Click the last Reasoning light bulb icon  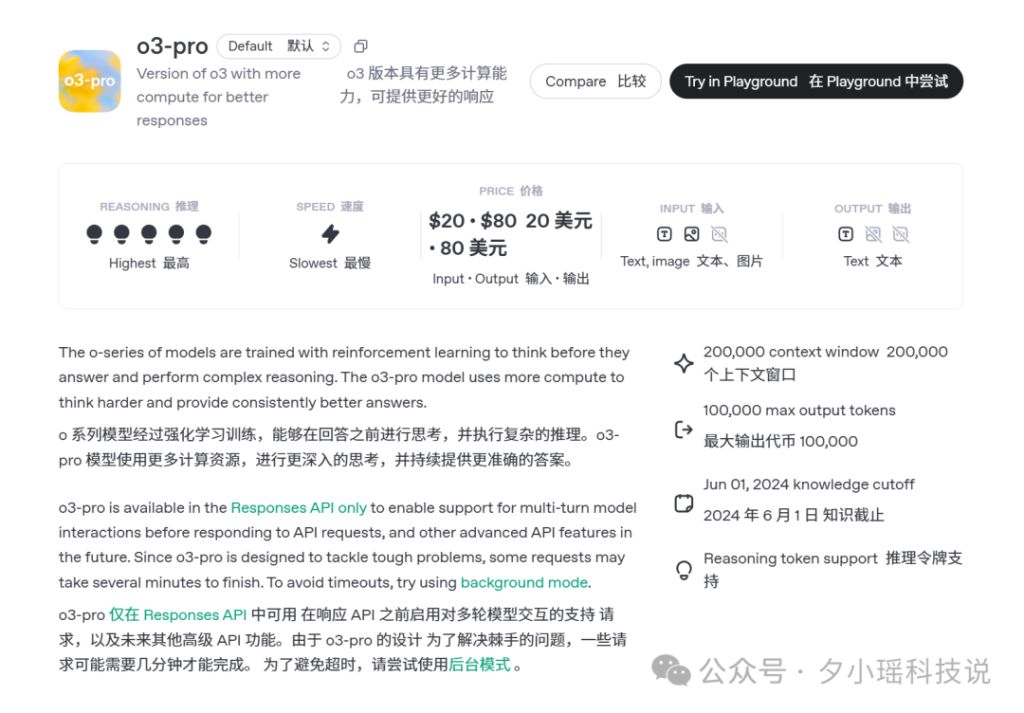(203, 234)
